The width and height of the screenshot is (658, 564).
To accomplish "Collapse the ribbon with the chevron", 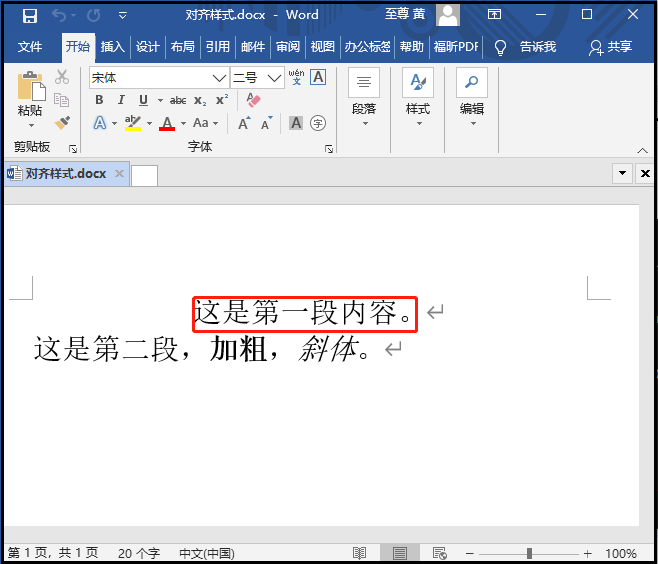I will coord(642,150).
